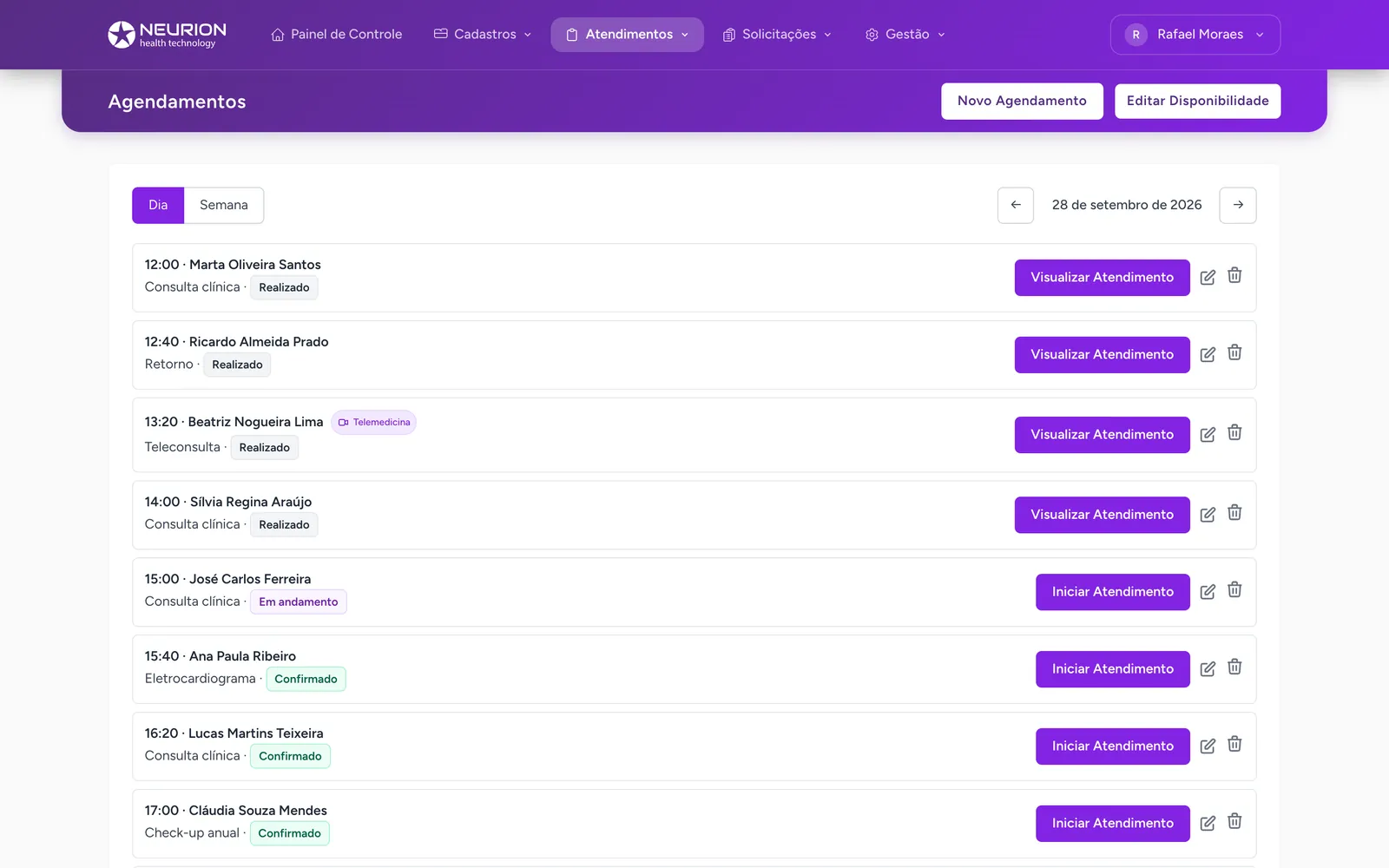
Task: Click Editar Disponibilidade button
Action: pyautogui.click(x=1198, y=101)
